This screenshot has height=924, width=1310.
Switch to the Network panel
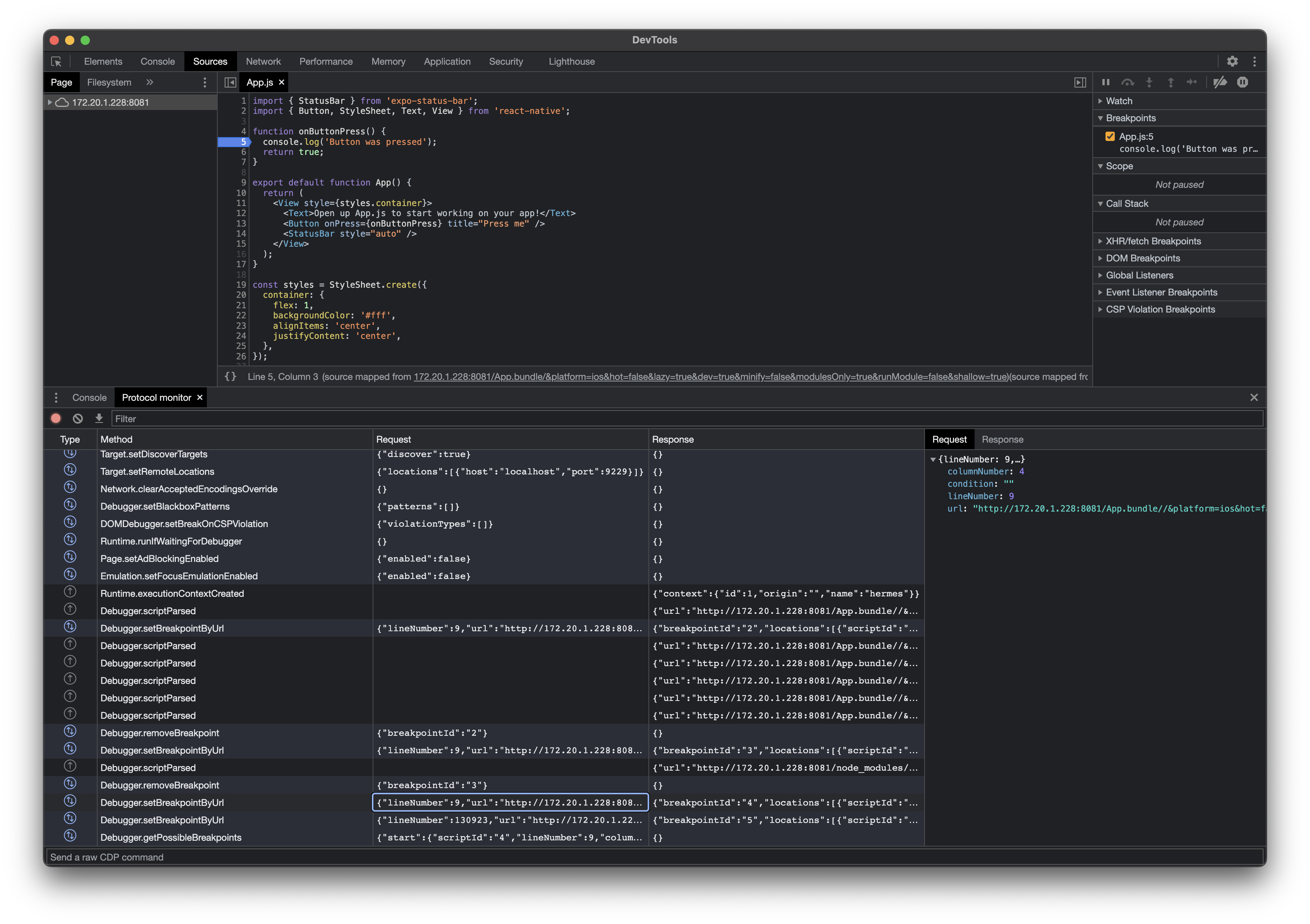click(263, 61)
